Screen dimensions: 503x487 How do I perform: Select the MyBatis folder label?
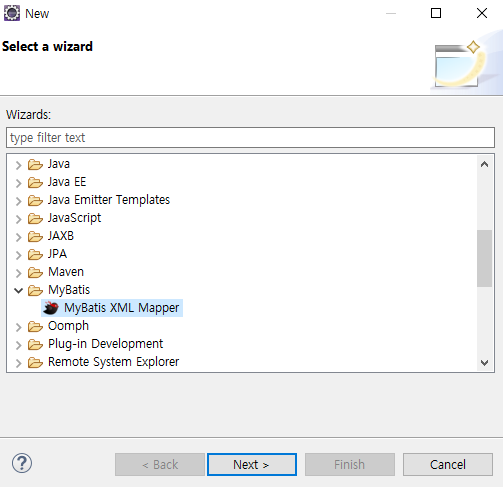coord(69,290)
